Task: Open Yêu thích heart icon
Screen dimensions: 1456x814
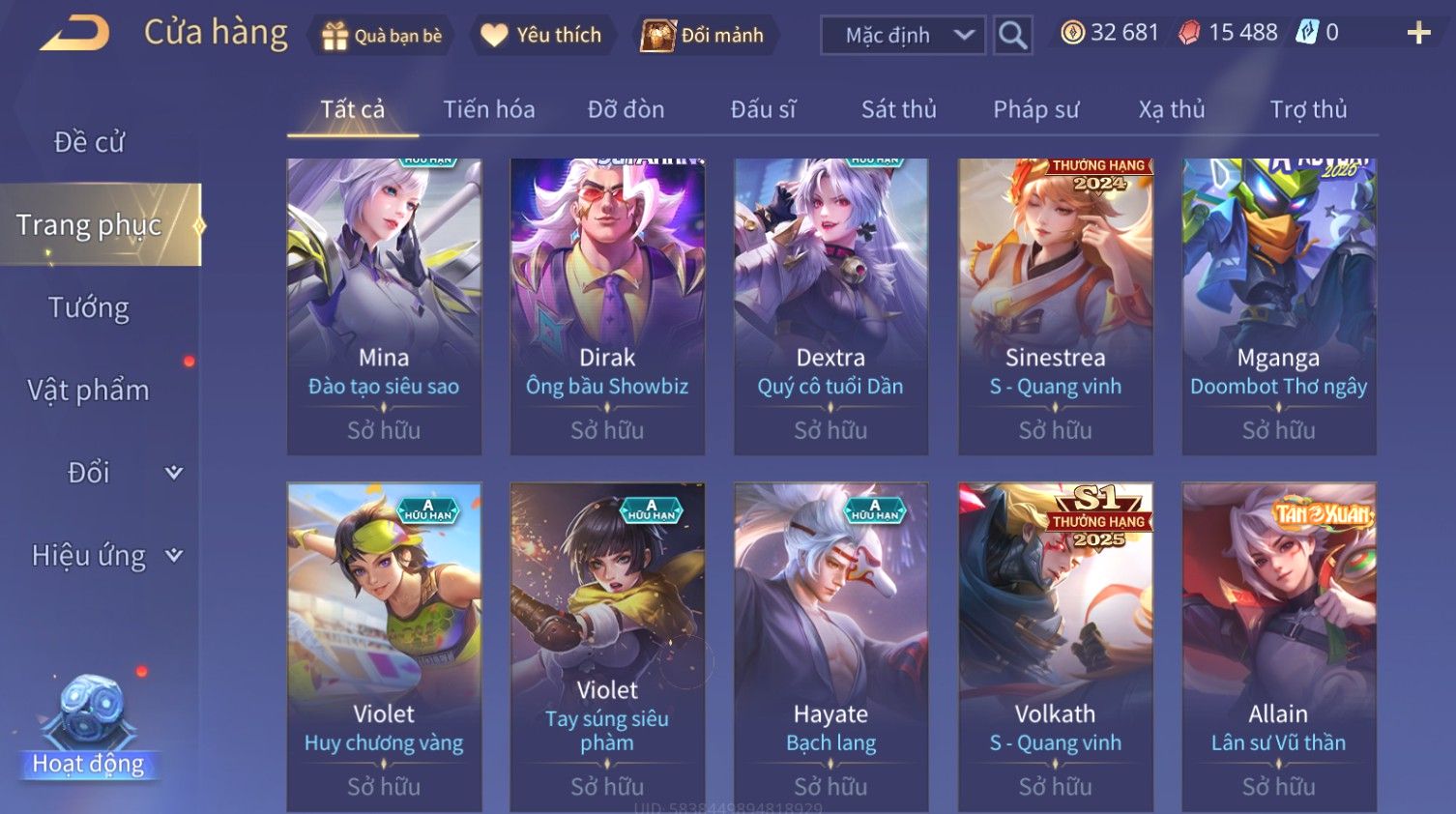Action: pyautogui.click(x=494, y=36)
